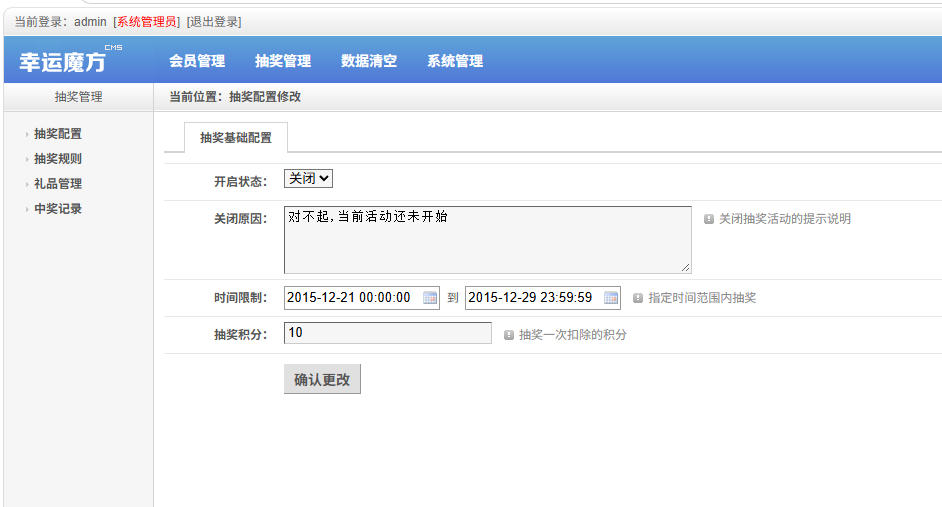Click the info icon beside 关闭抽奖活动的提示说明

(709, 219)
